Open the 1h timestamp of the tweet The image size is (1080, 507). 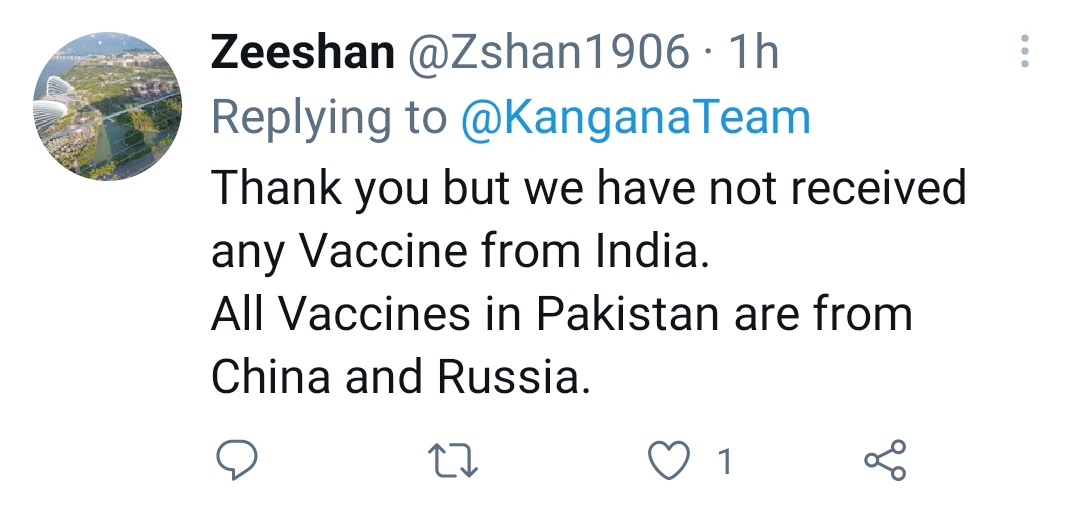(x=753, y=52)
